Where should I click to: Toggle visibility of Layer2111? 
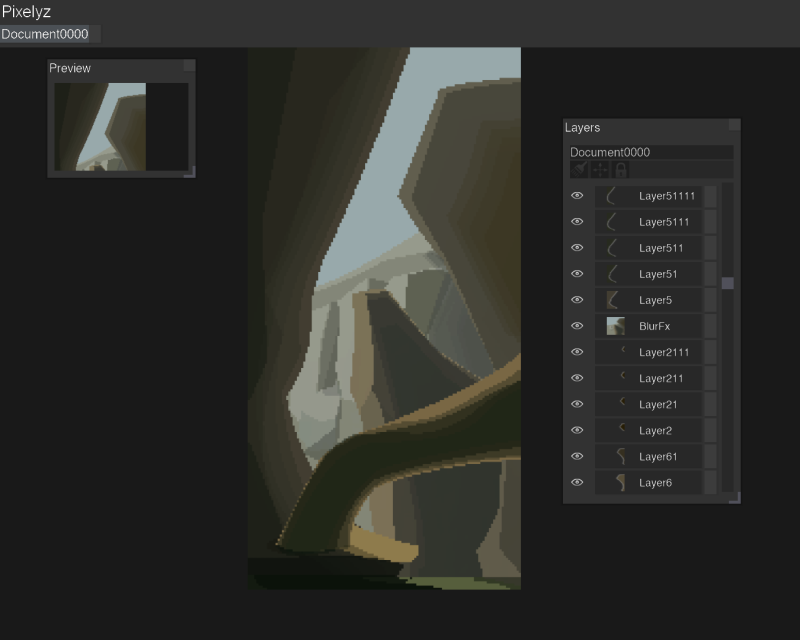coord(577,352)
